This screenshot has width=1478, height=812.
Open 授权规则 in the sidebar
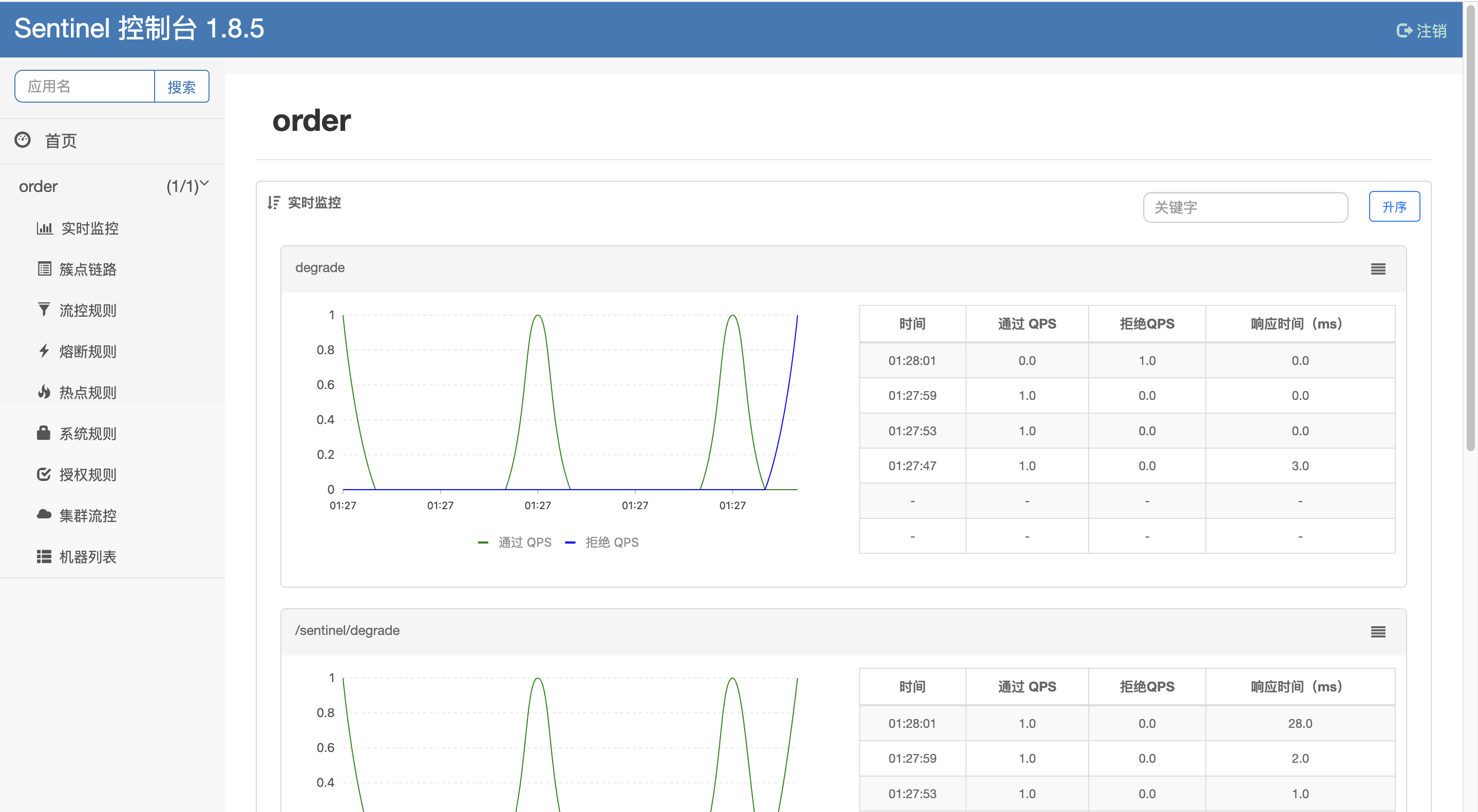[x=87, y=474]
